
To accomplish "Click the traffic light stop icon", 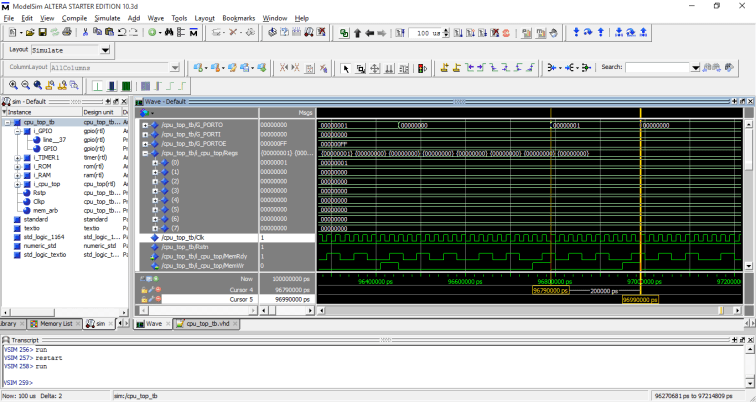I will click(422, 68).
